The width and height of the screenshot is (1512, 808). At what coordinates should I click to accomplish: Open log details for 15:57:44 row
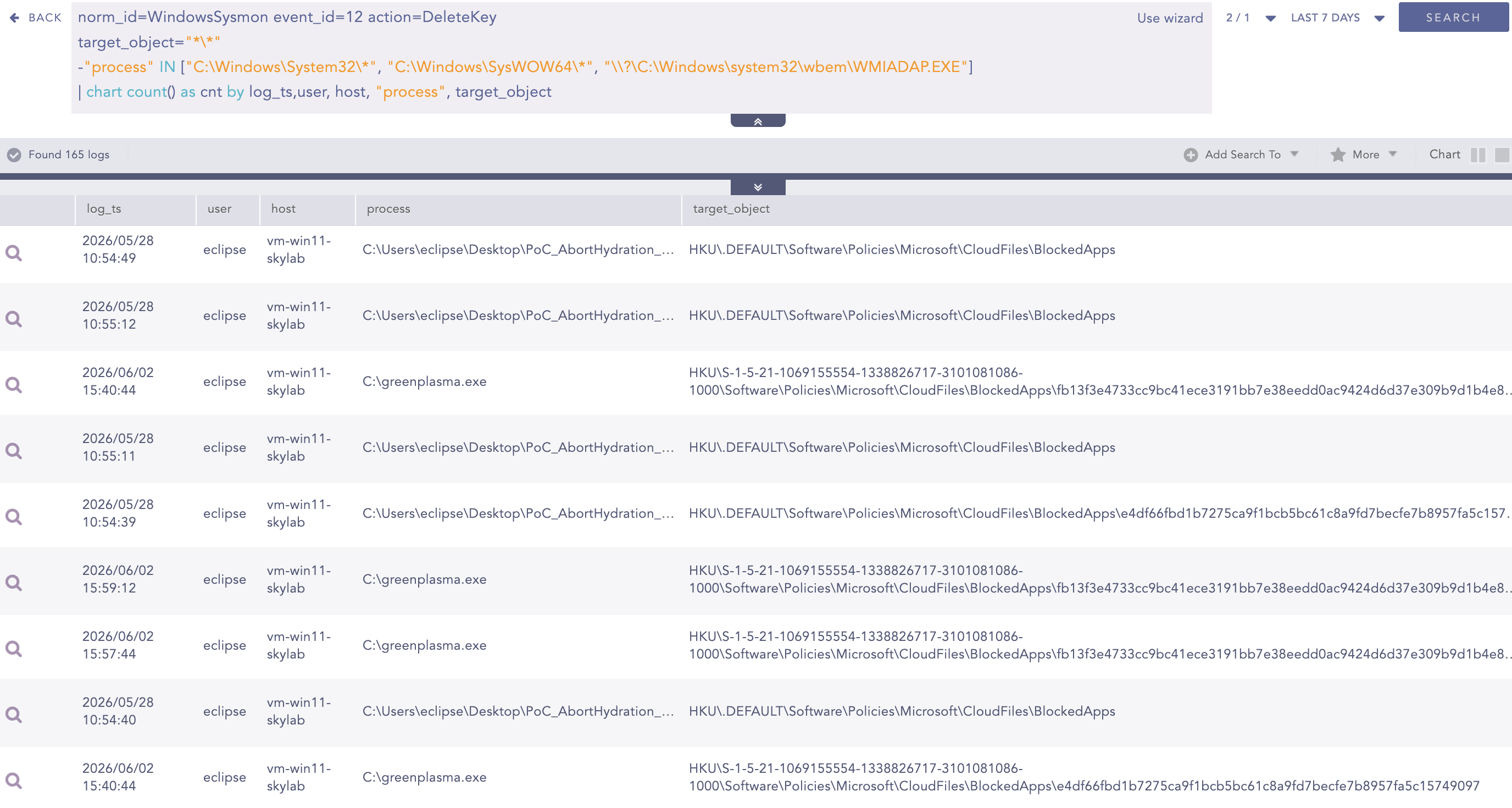point(14,649)
